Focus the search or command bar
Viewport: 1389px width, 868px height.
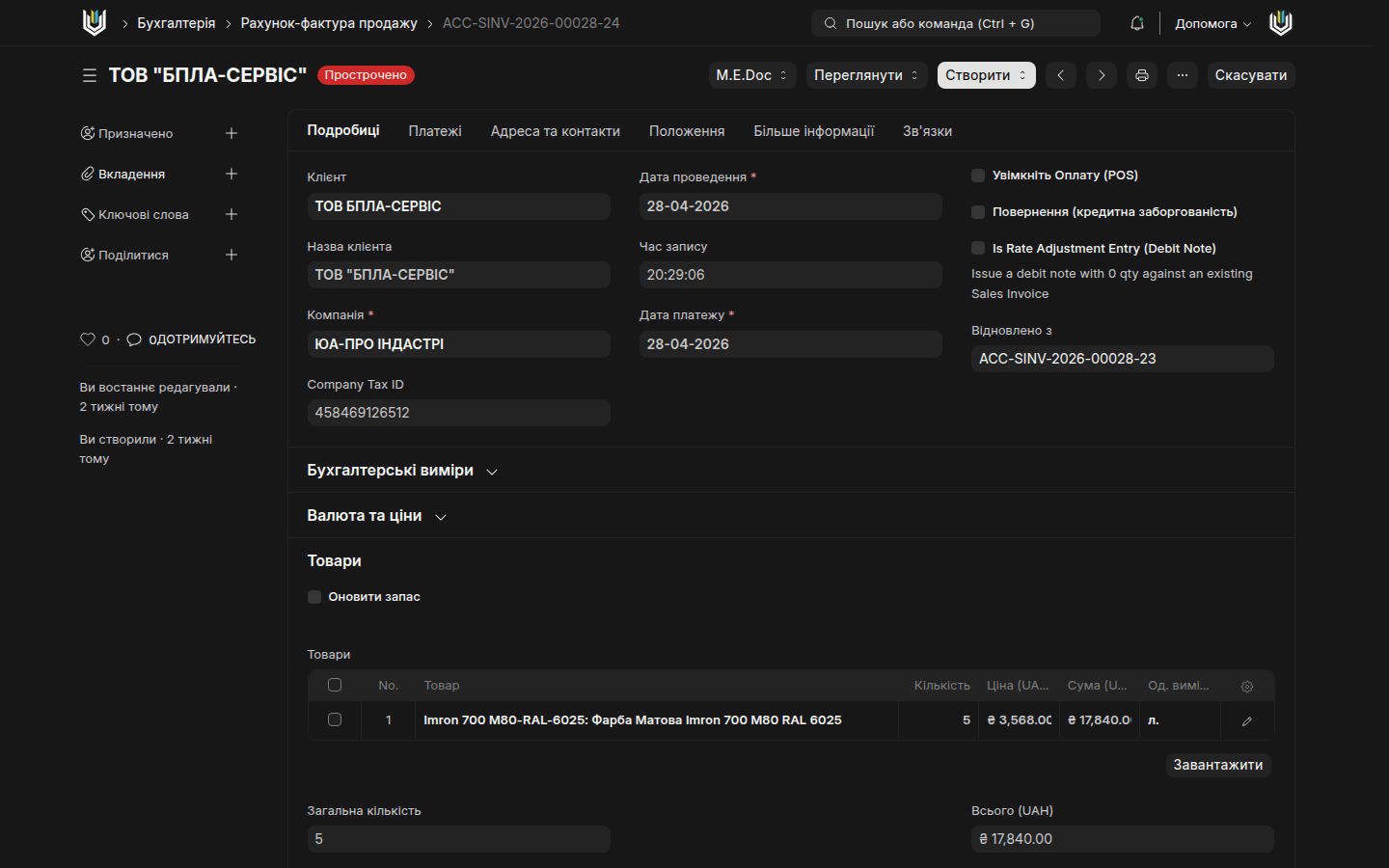click(956, 23)
